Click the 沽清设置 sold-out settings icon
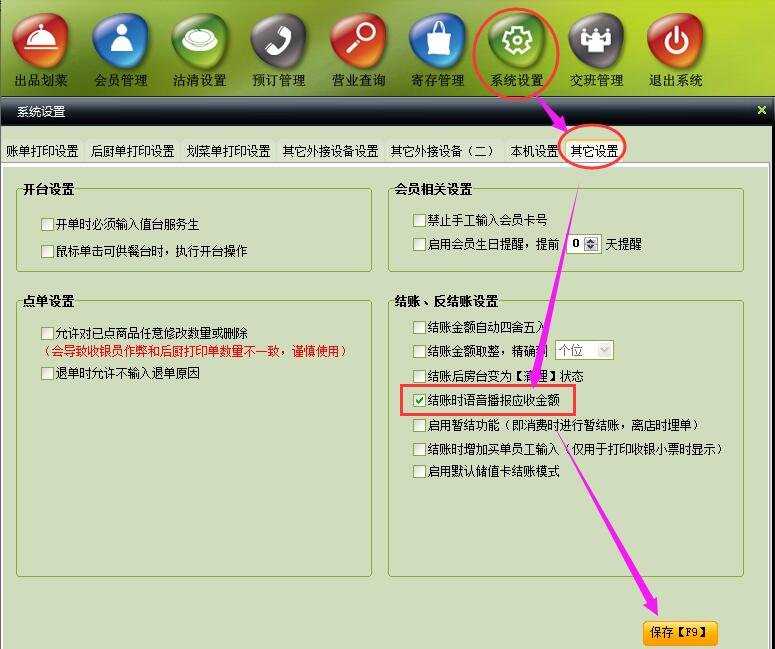The image size is (775, 649). coord(199,42)
